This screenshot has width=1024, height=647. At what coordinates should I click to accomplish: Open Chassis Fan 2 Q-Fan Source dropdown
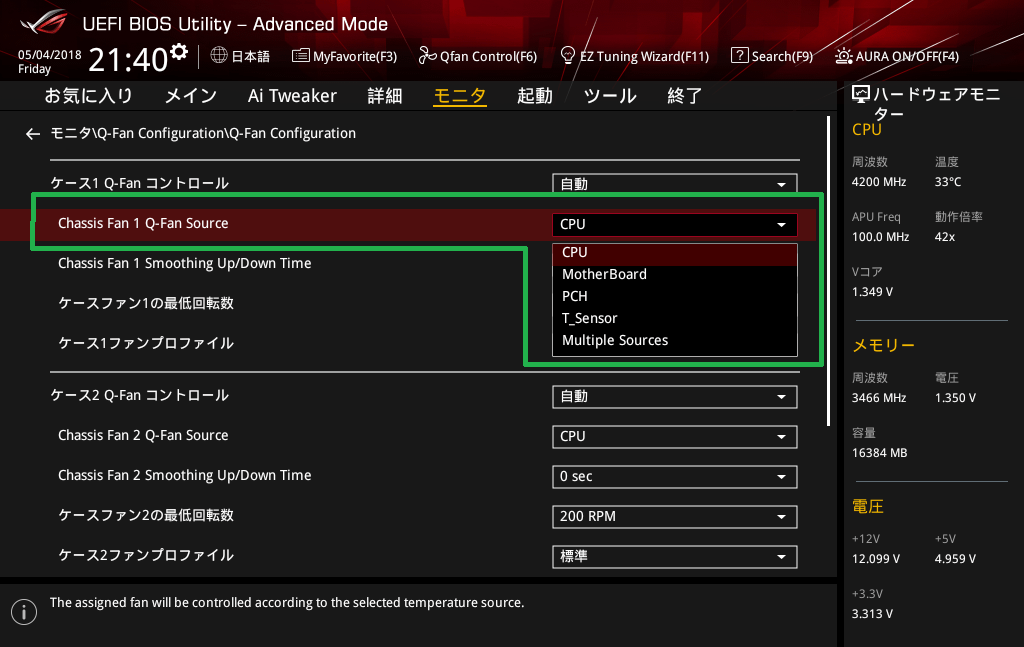point(675,437)
